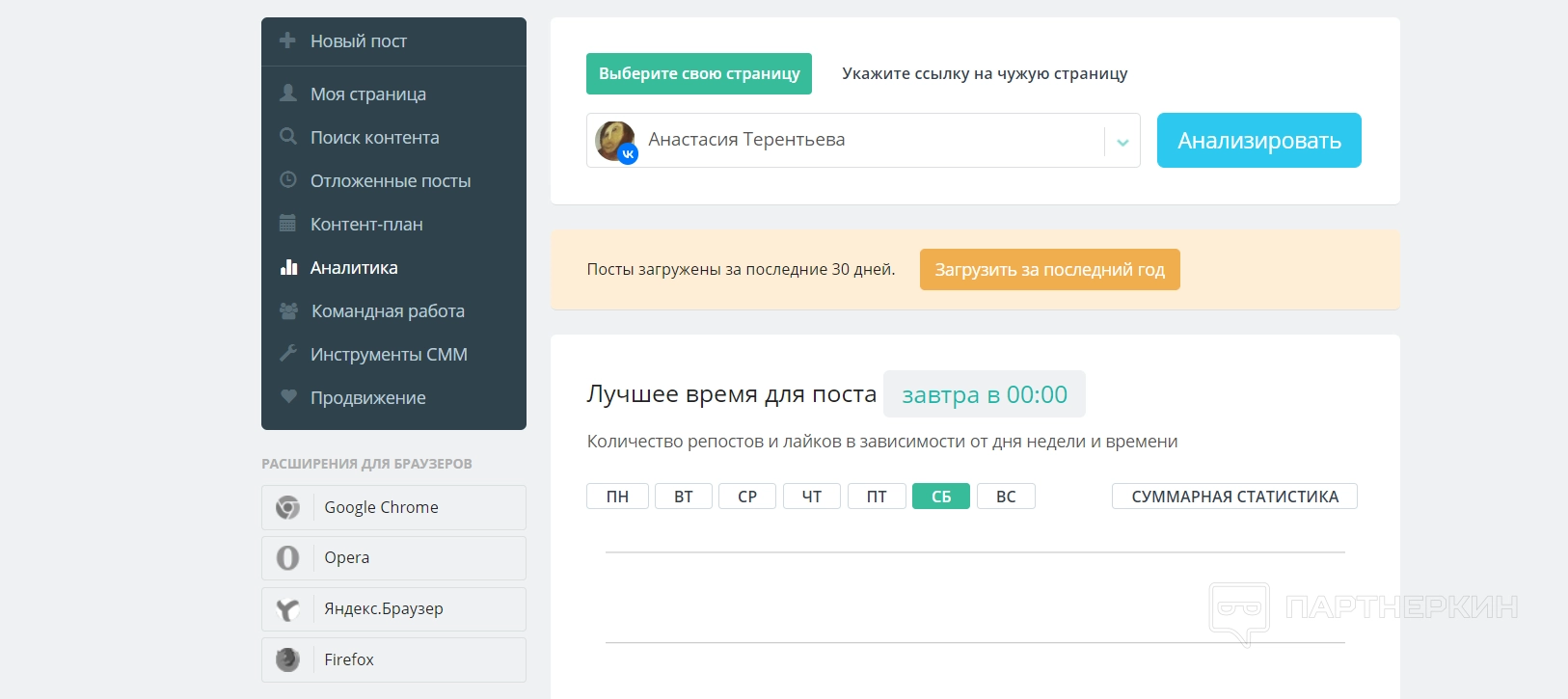Click the Google Chrome extension icon
The image size is (1568, 699).
(x=287, y=507)
